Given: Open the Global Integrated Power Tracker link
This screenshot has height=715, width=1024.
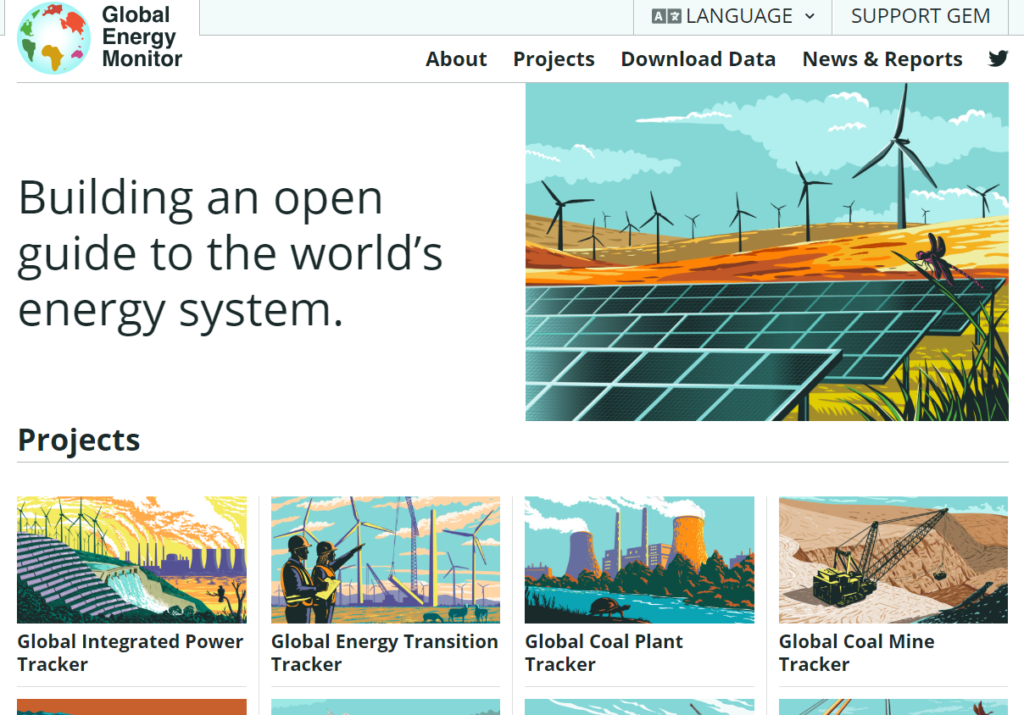Looking at the screenshot, I should pyautogui.click(x=130, y=652).
